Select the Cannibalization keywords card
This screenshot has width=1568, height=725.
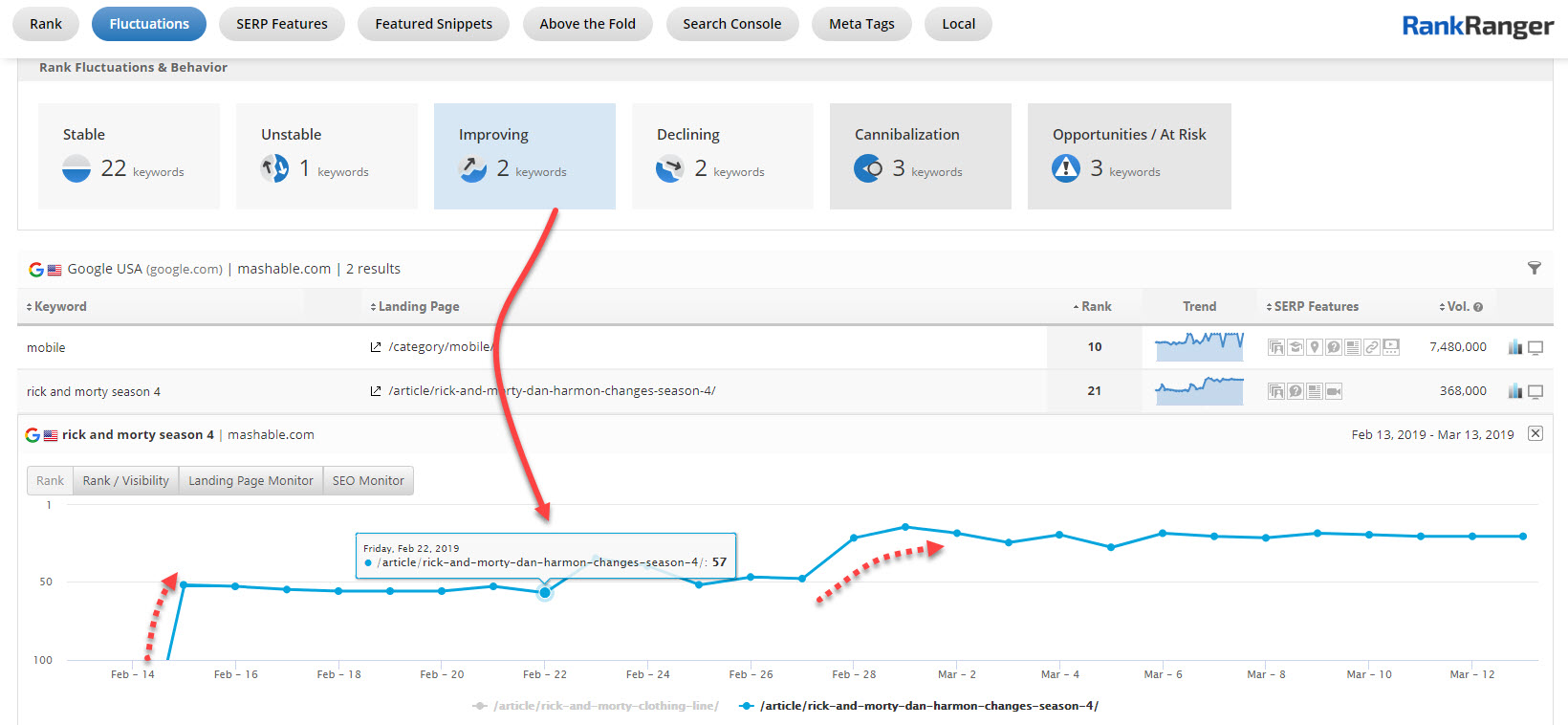(x=920, y=156)
